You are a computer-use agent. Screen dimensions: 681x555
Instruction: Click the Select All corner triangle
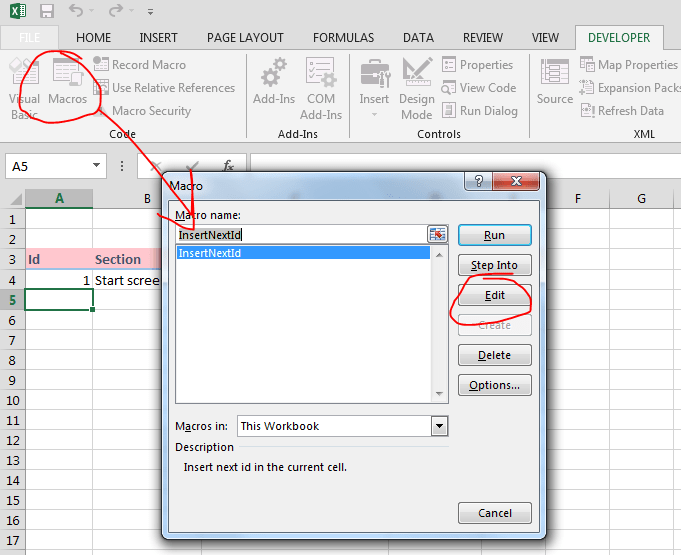point(16,199)
